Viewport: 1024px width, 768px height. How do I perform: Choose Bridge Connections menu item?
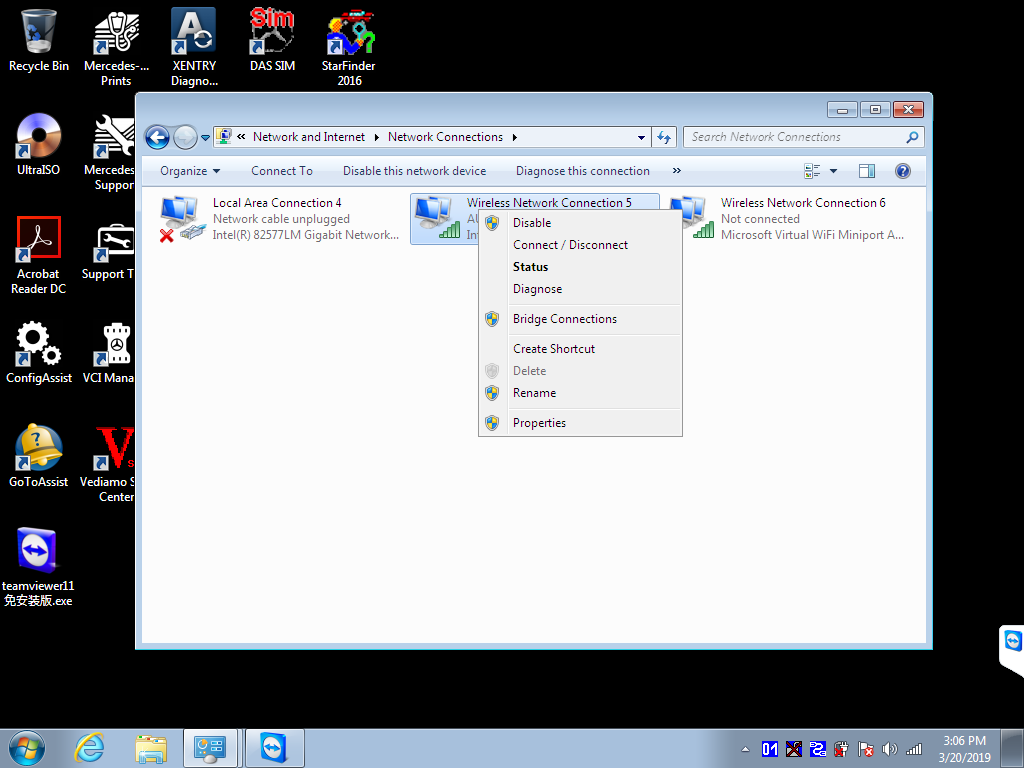click(x=581, y=319)
